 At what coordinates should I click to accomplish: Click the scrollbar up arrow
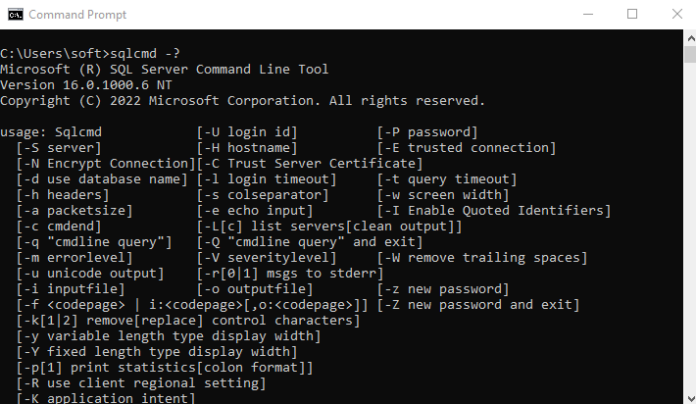click(687, 39)
